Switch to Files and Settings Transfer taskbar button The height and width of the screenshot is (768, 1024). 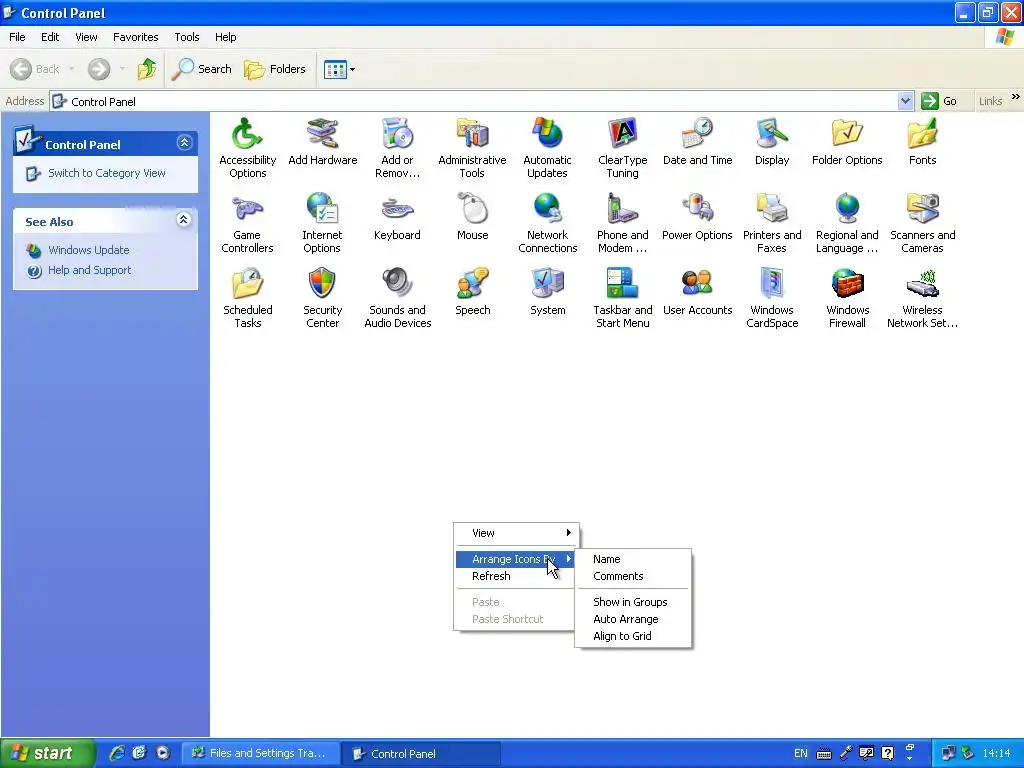coord(261,753)
